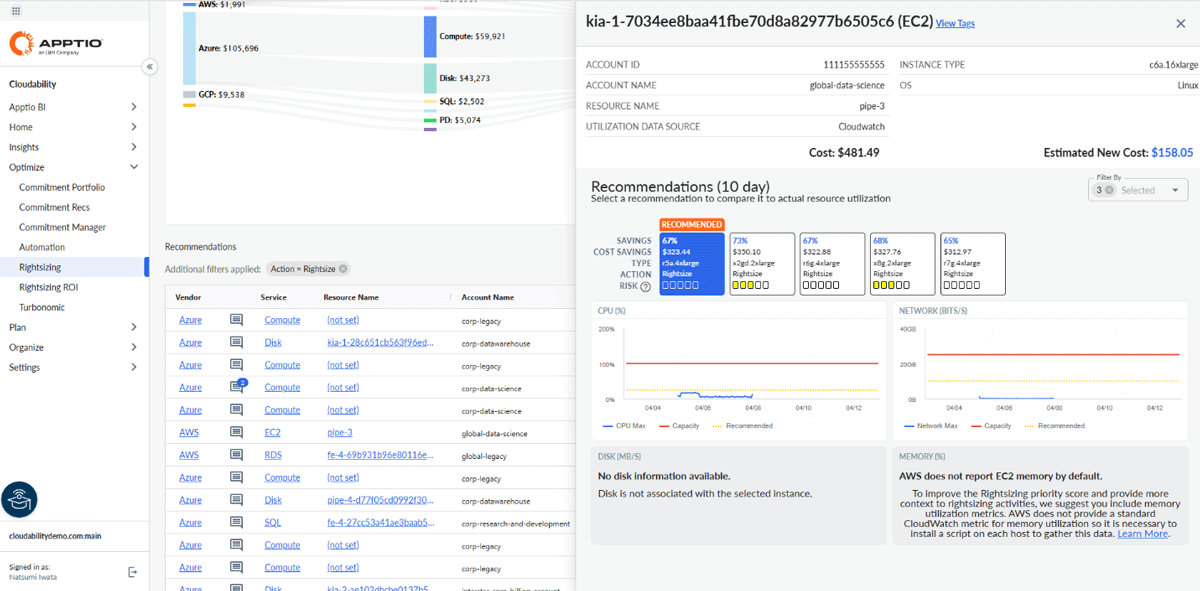1200x591 pixels.
Task: Click the Service column header
Action: 274,297
